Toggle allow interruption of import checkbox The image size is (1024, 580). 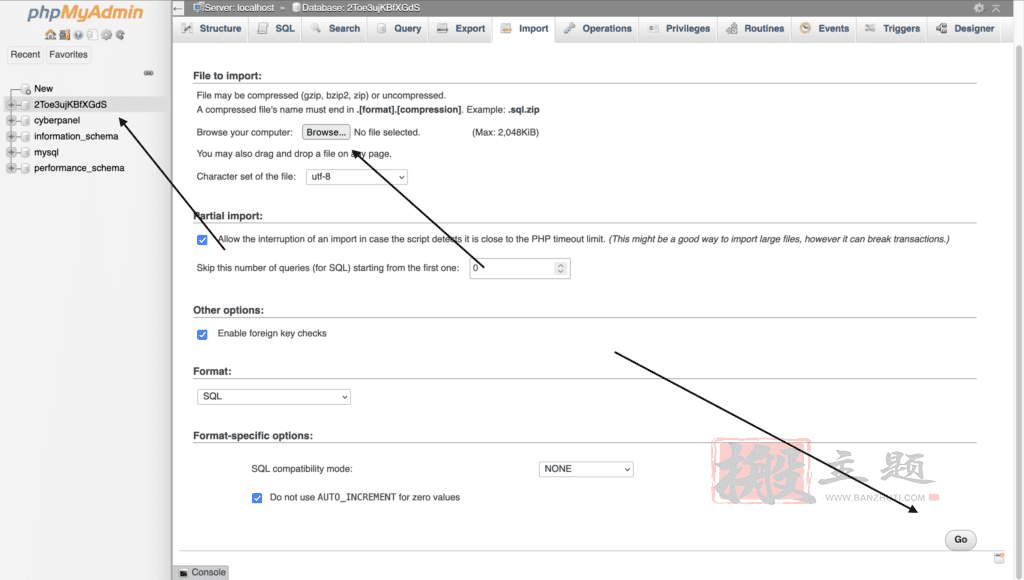tap(202, 240)
